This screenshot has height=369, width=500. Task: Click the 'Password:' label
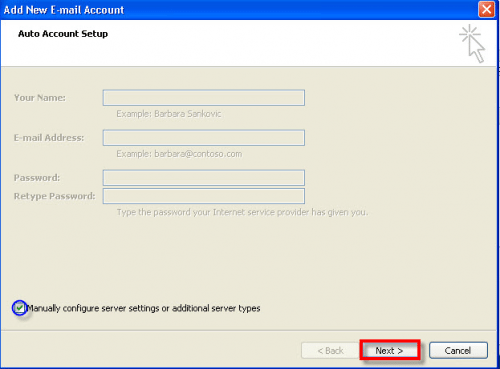click(x=37, y=178)
